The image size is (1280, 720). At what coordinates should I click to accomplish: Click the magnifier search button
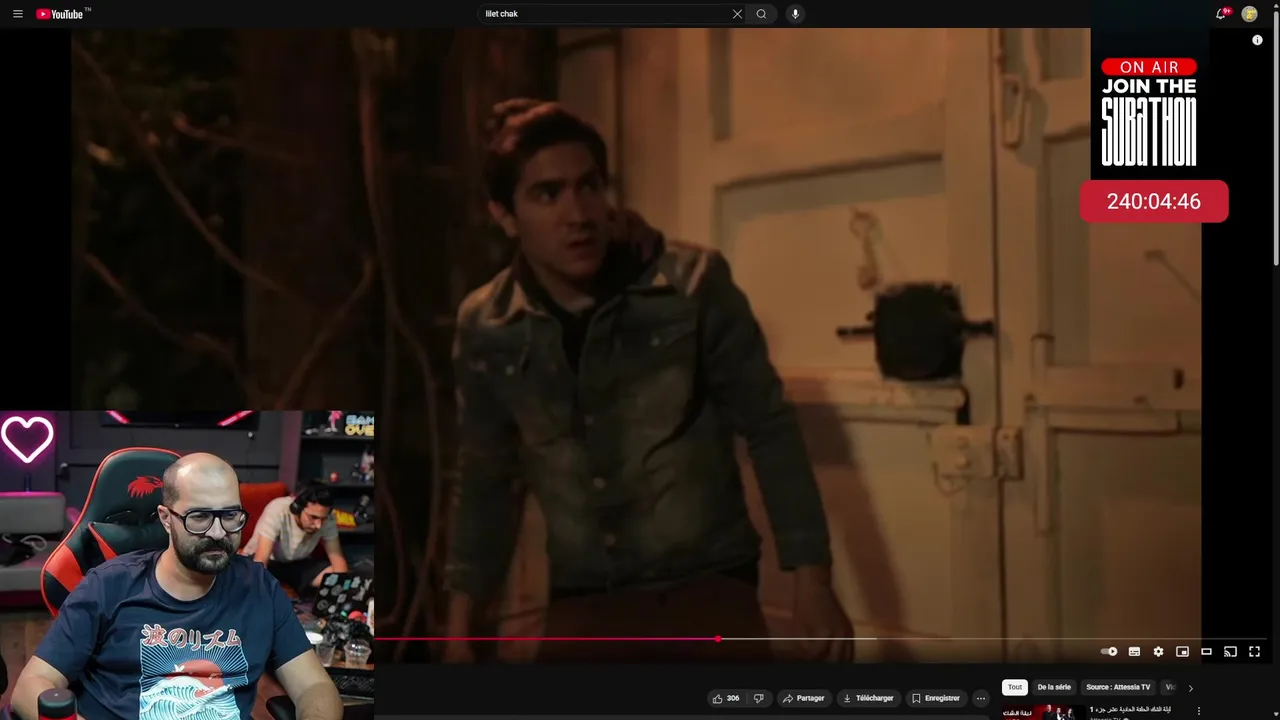click(761, 14)
